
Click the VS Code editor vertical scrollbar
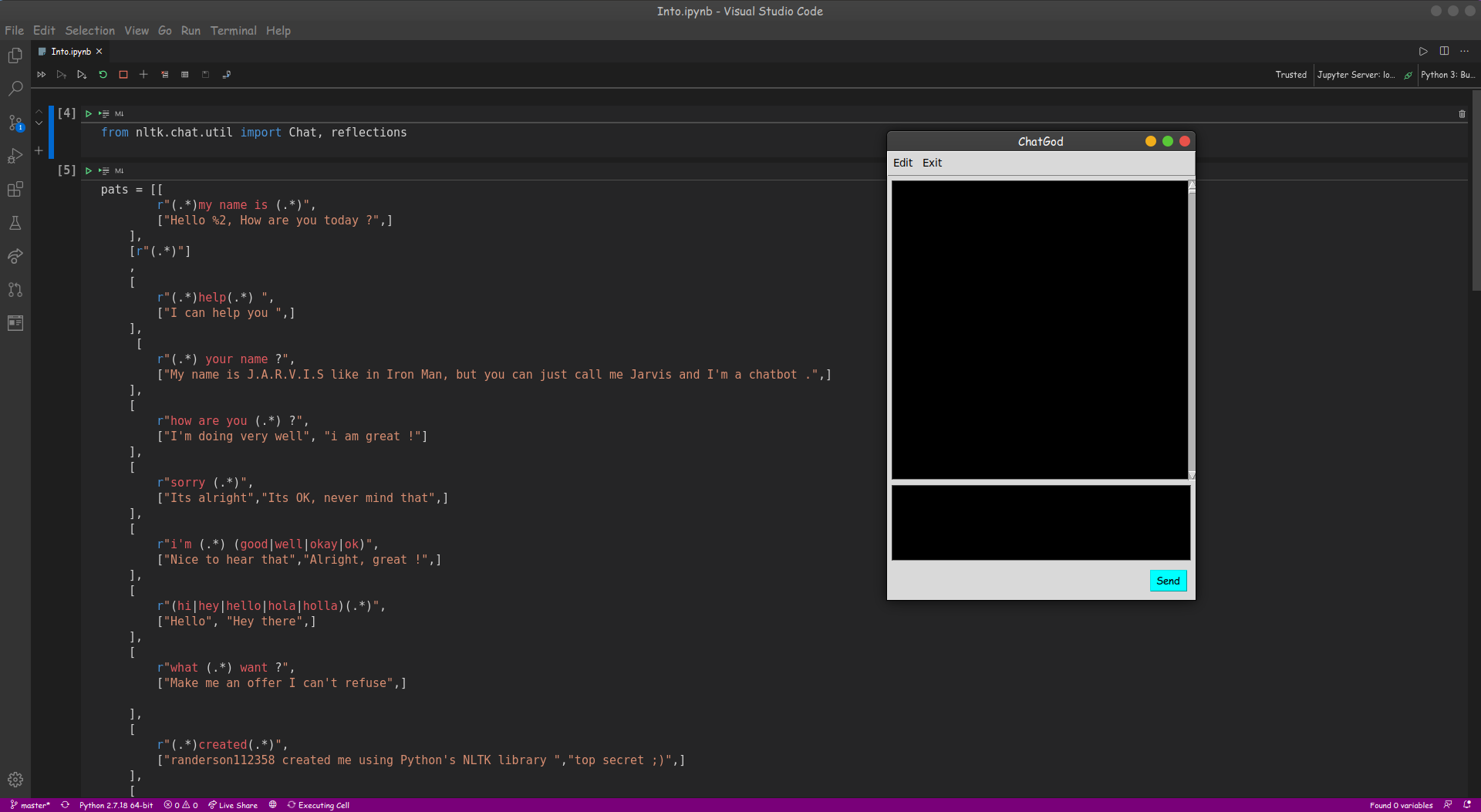click(1476, 191)
